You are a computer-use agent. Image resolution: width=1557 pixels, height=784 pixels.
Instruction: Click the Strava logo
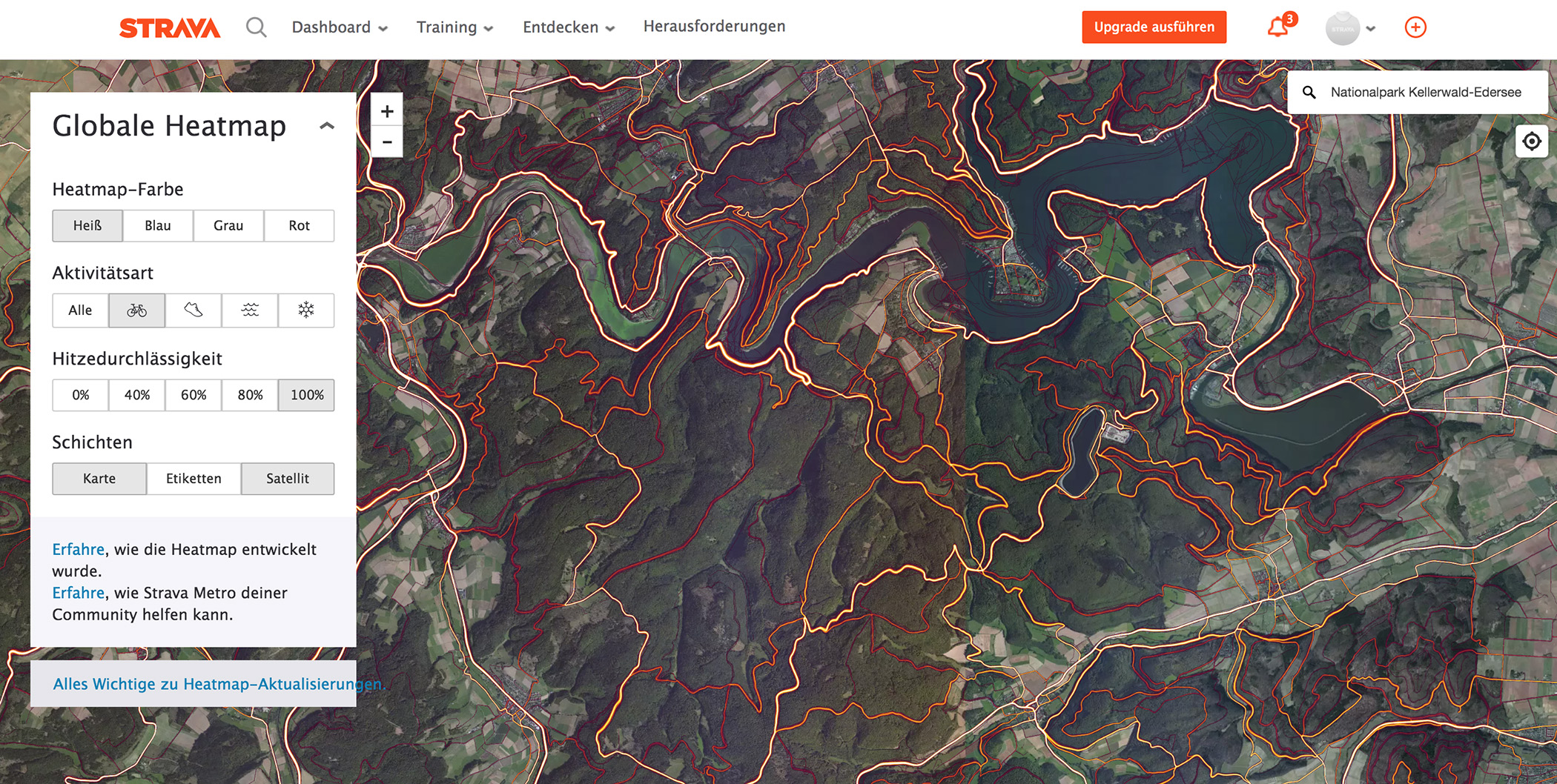(170, 28)
